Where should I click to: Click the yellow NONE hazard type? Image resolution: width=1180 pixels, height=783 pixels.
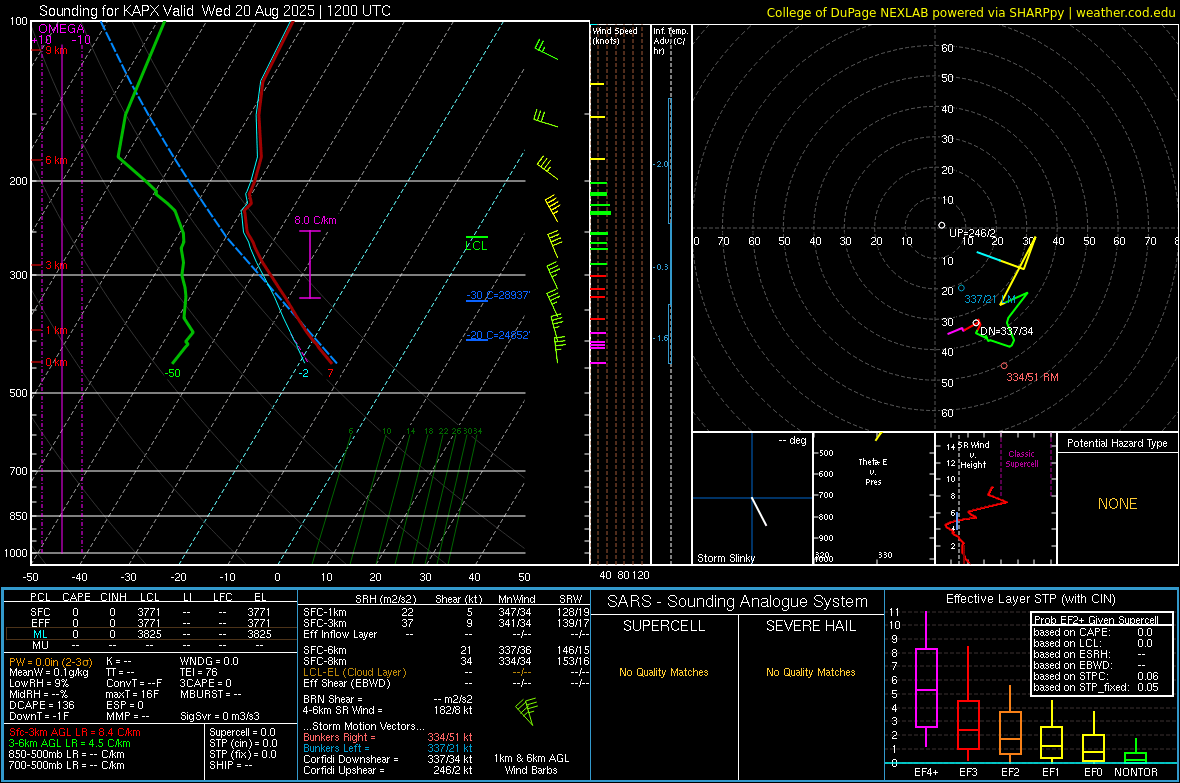(x=1118, y=504)
